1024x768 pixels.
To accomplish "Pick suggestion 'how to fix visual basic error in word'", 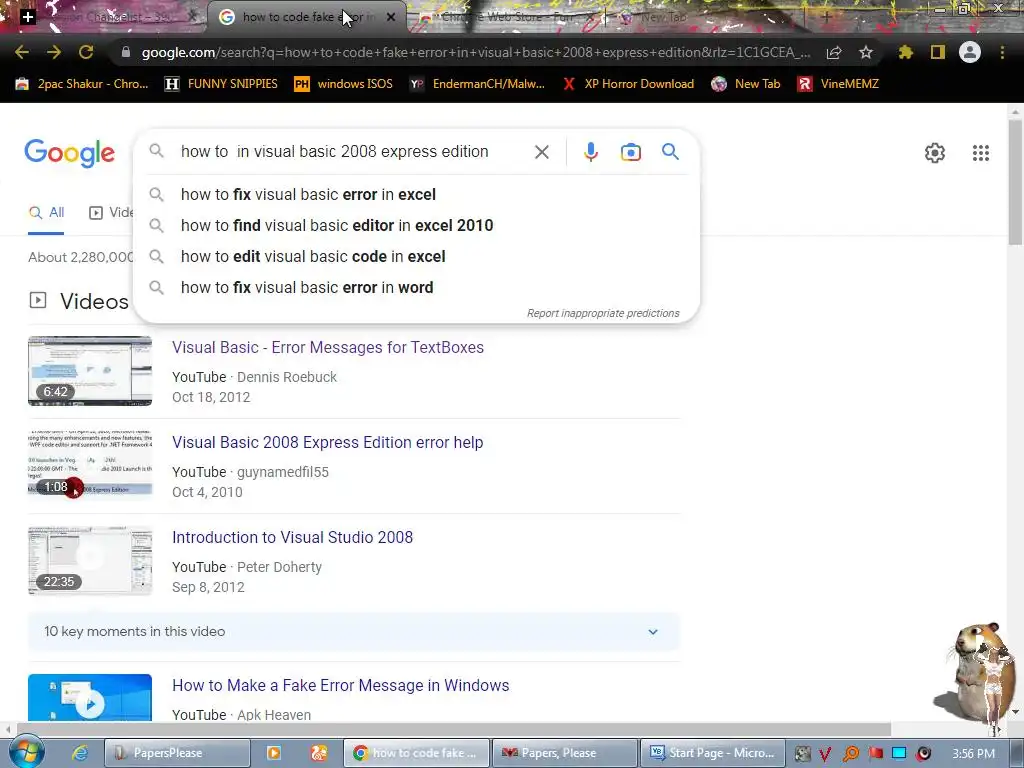I will point(417,287).
